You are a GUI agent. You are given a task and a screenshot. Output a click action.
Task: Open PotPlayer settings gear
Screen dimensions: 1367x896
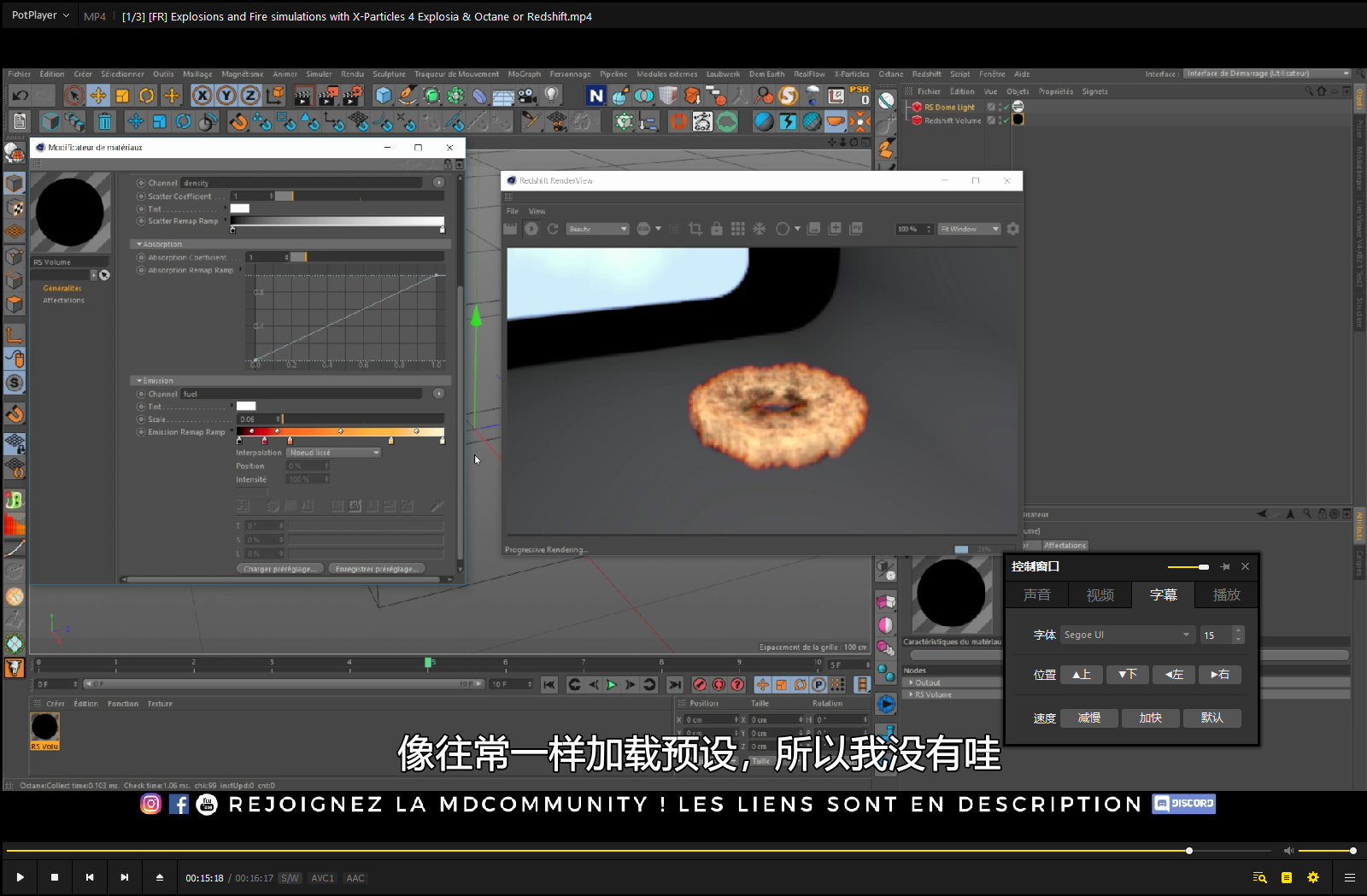[x=1313, y=877]
